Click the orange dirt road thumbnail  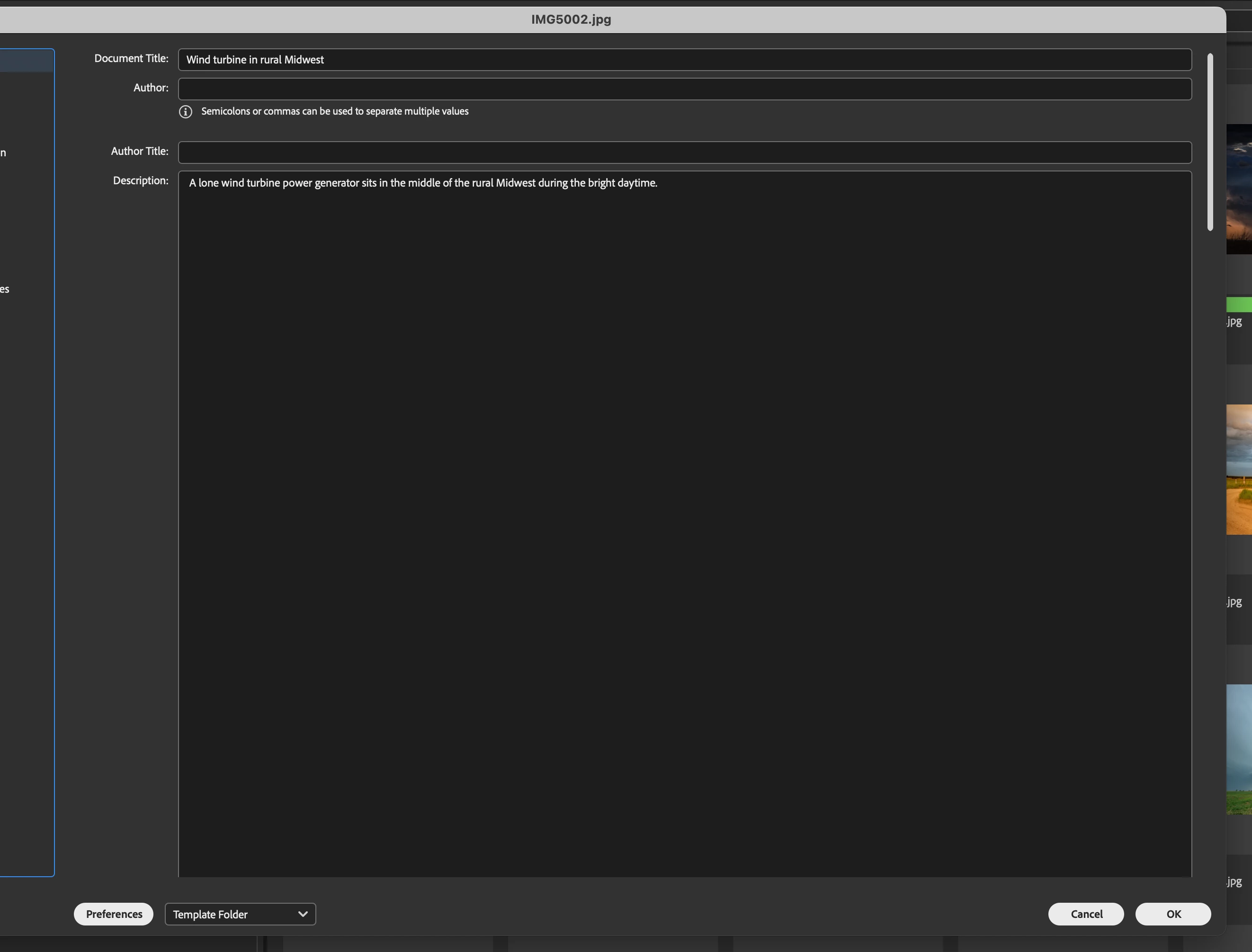pos(1239,469)
